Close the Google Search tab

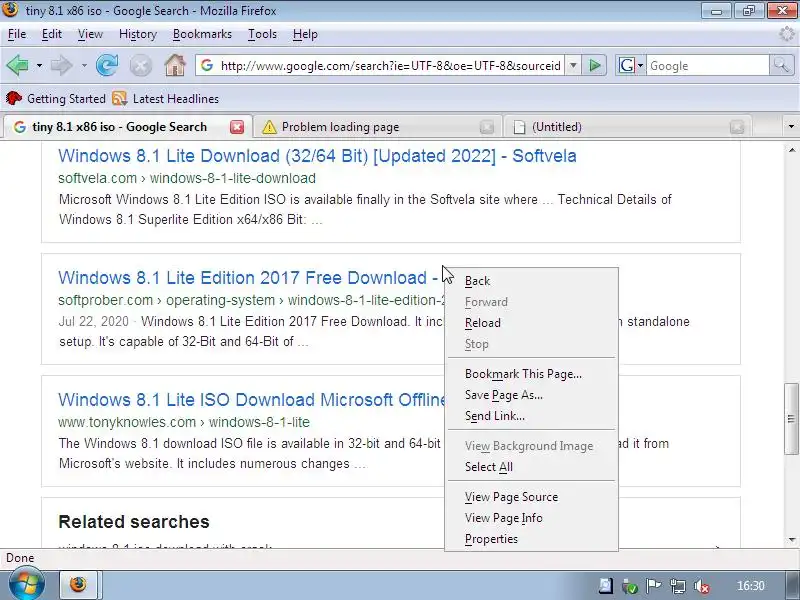237,127
